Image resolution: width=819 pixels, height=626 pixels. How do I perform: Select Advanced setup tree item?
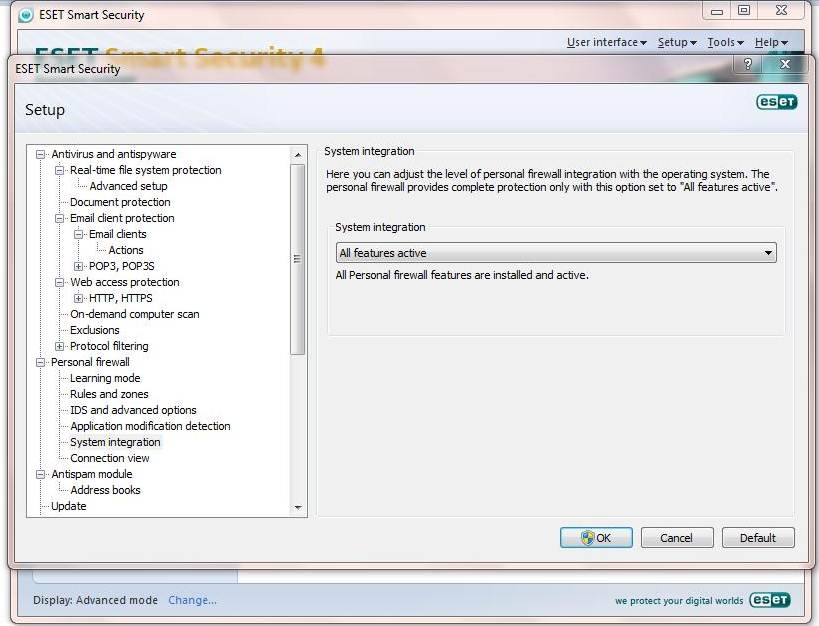pyautogui.click(x=128, y=186)
